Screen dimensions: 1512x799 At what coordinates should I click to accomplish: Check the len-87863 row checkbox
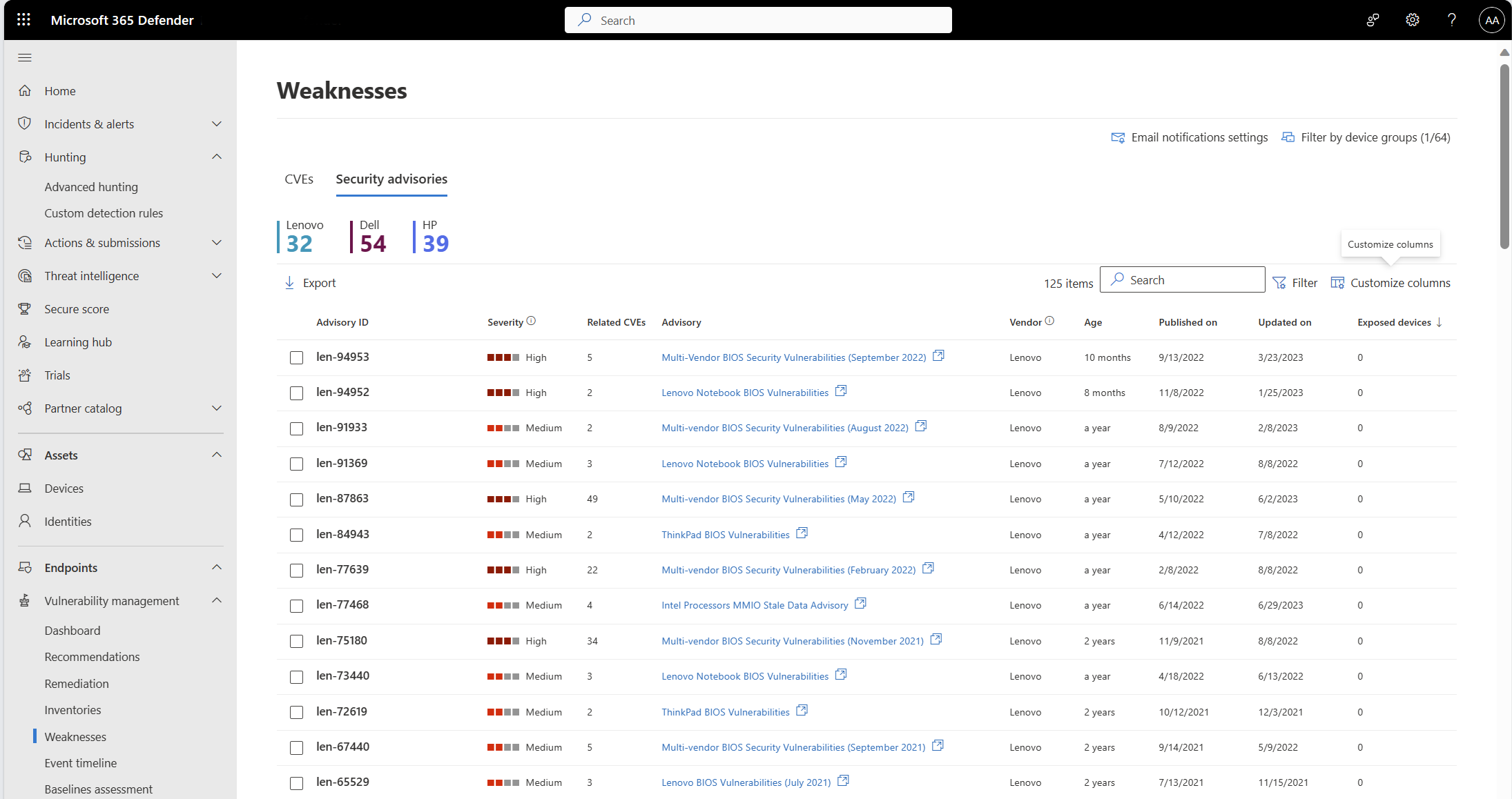296,500
